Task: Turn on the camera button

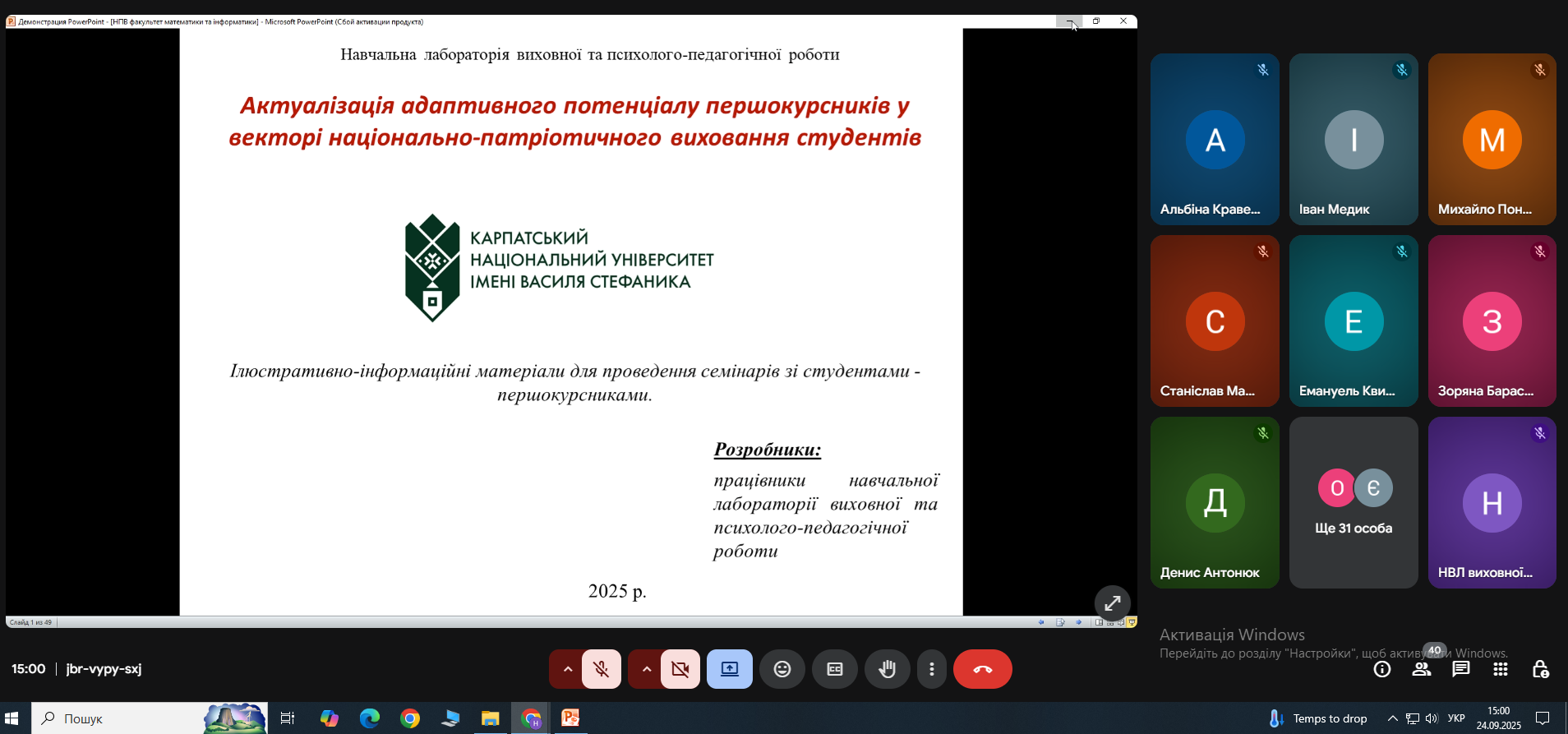Action: click(680, 669)
